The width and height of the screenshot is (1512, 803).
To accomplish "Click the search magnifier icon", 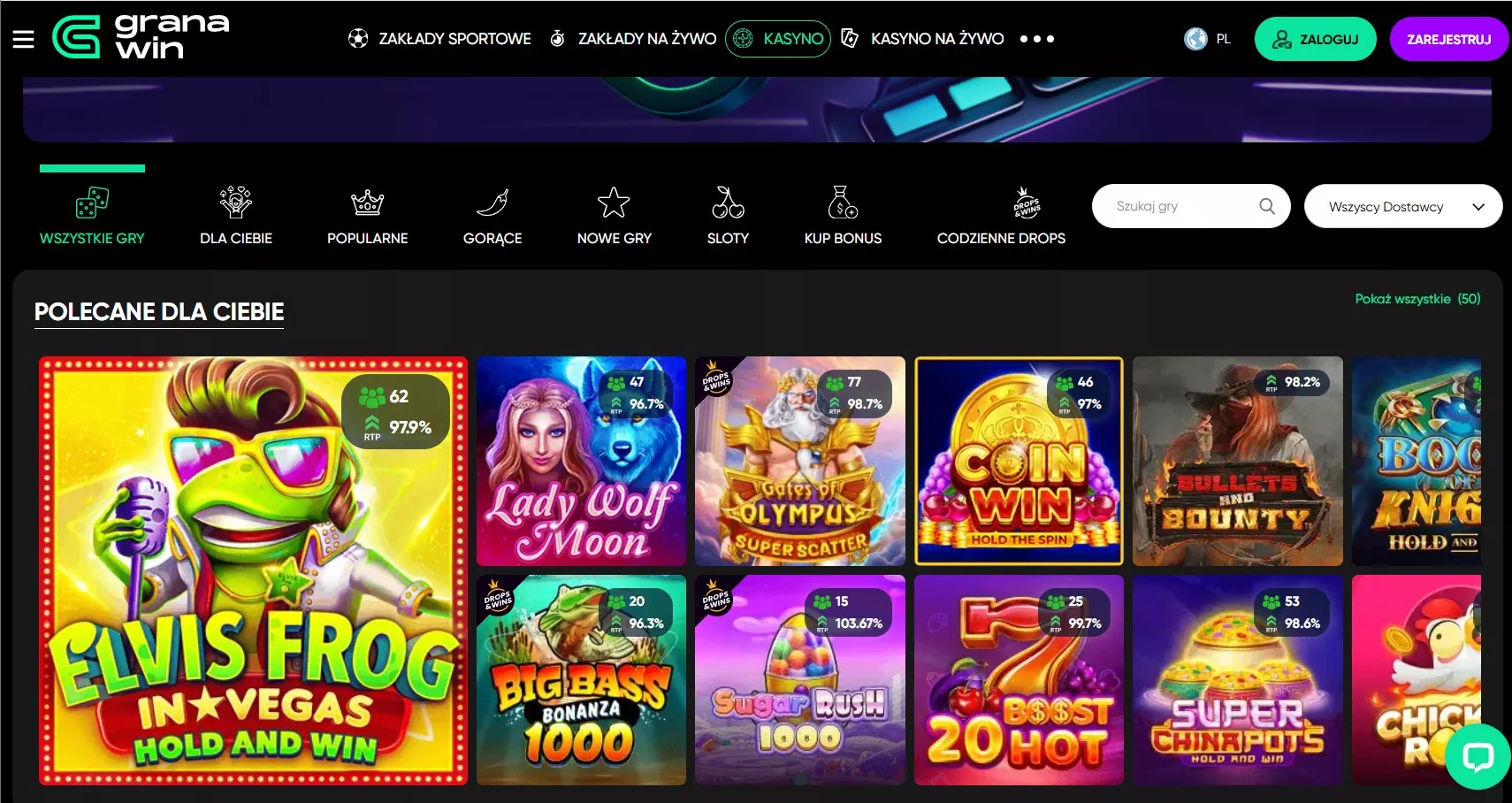I will (1267, 206).
